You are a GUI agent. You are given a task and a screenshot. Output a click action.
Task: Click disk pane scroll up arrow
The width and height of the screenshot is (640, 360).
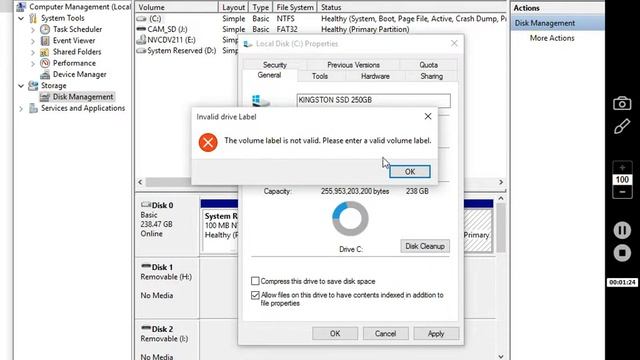tap(501, 198)
